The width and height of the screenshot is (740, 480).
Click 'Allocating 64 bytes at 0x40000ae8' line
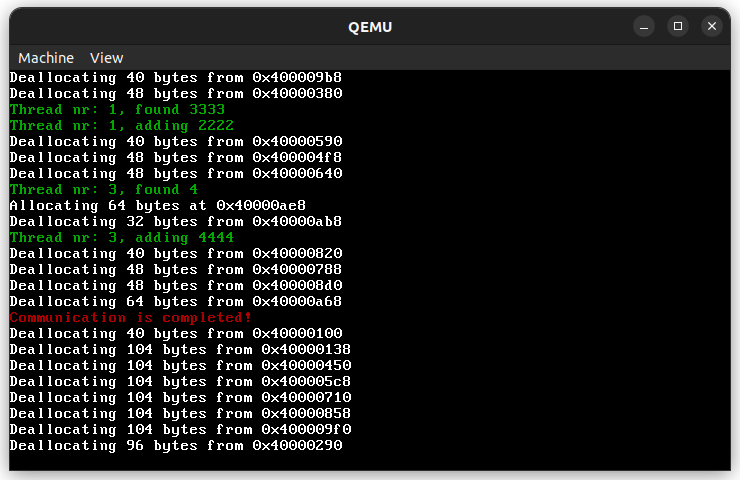tap(158, 206)
